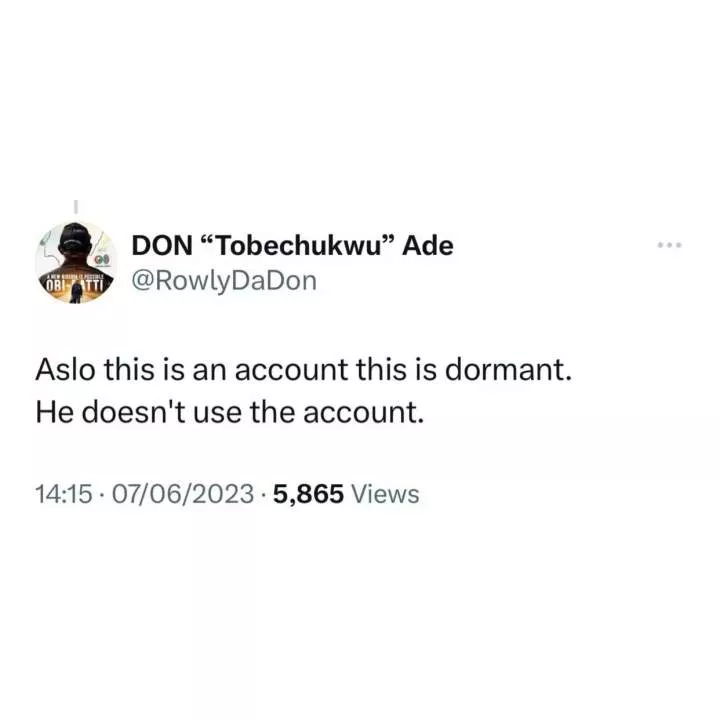The height and width of the screenshot is (720, 720).
Task: Open the 14:15 timestamp link
Action: coord(64,494)
